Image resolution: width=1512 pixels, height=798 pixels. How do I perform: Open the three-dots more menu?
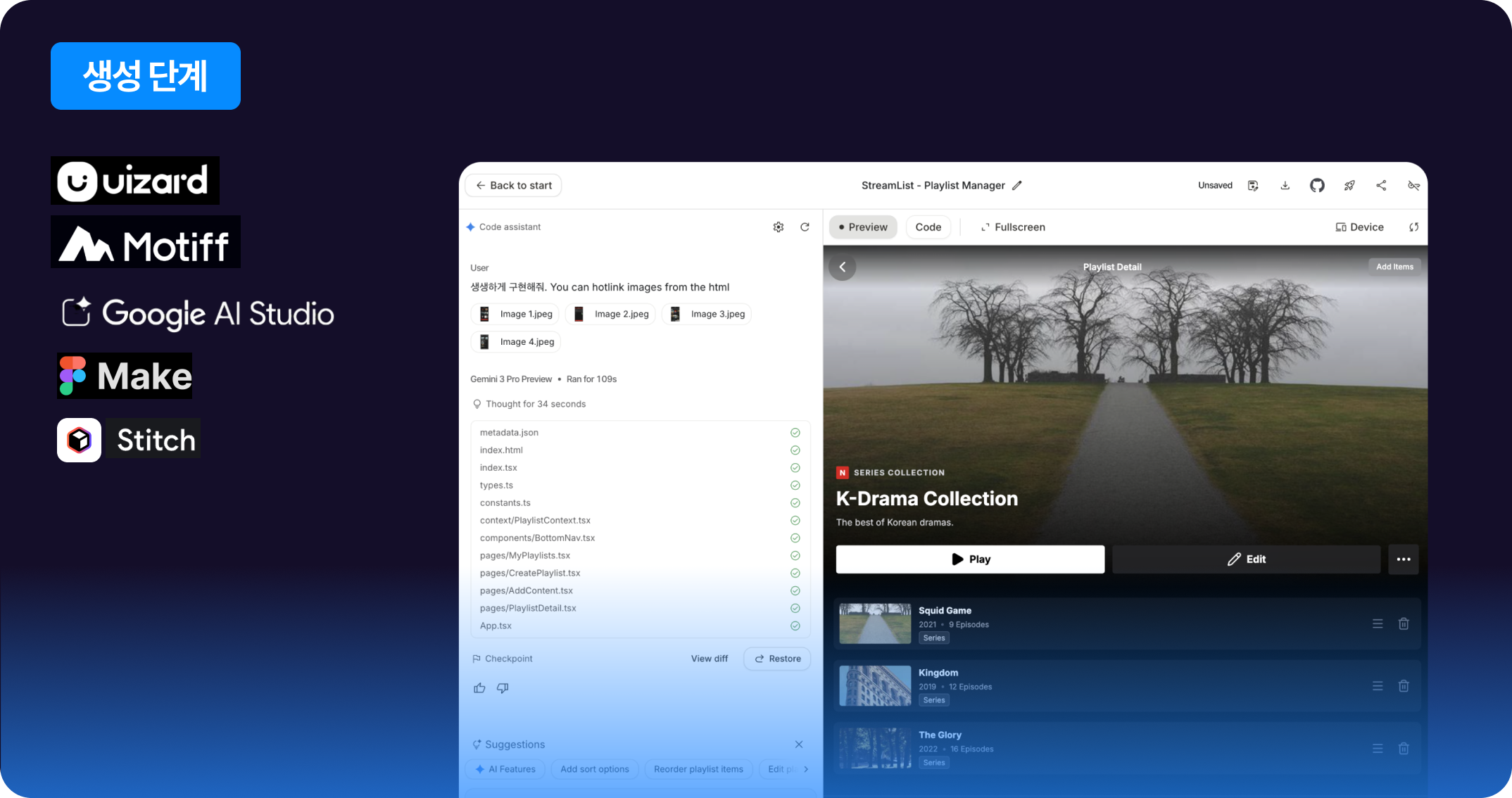point(1403,559)
